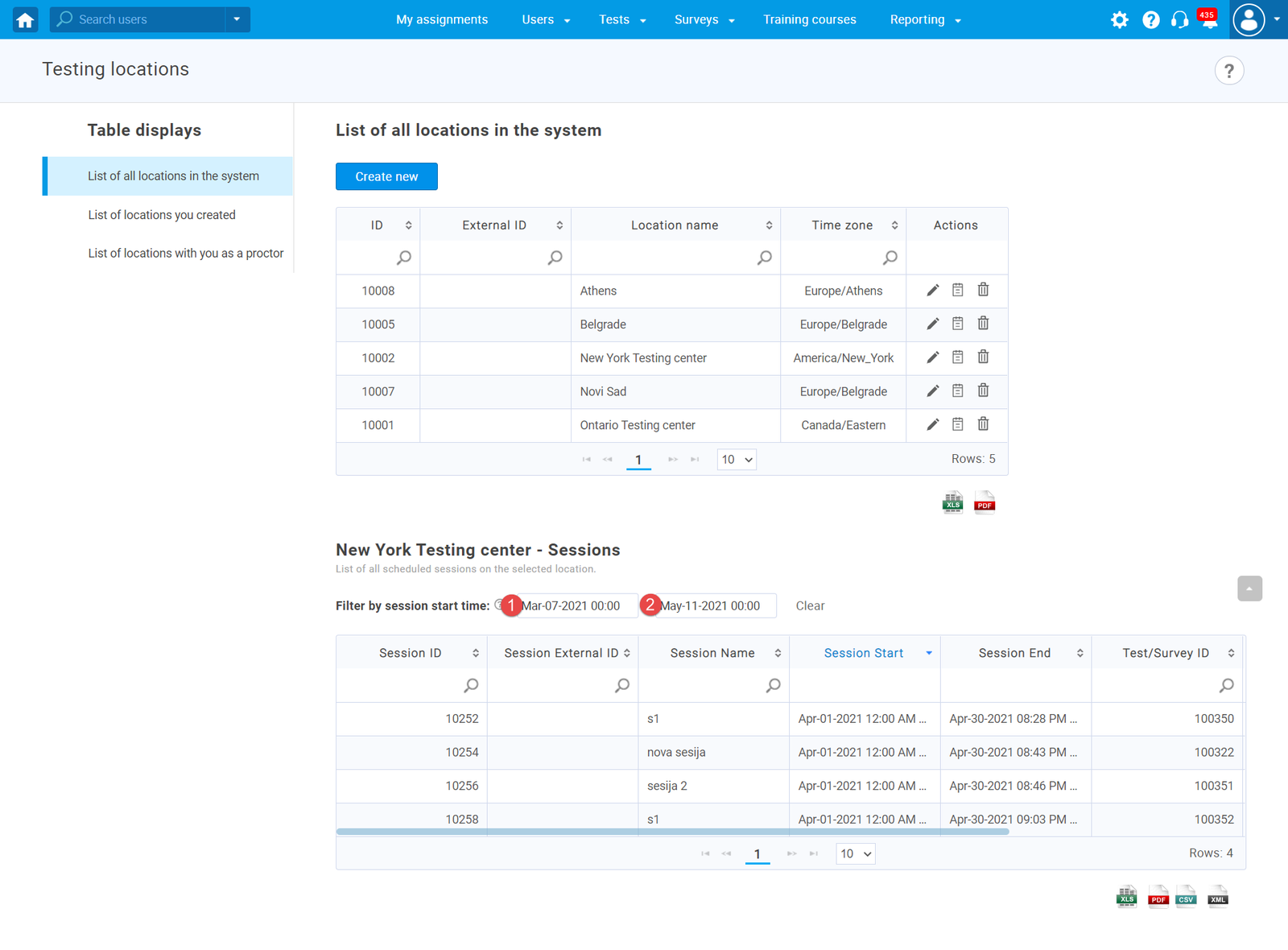Expand the Users menu dropdown
This screenshot has height=950, width=1288.
(x=545, y=20)
